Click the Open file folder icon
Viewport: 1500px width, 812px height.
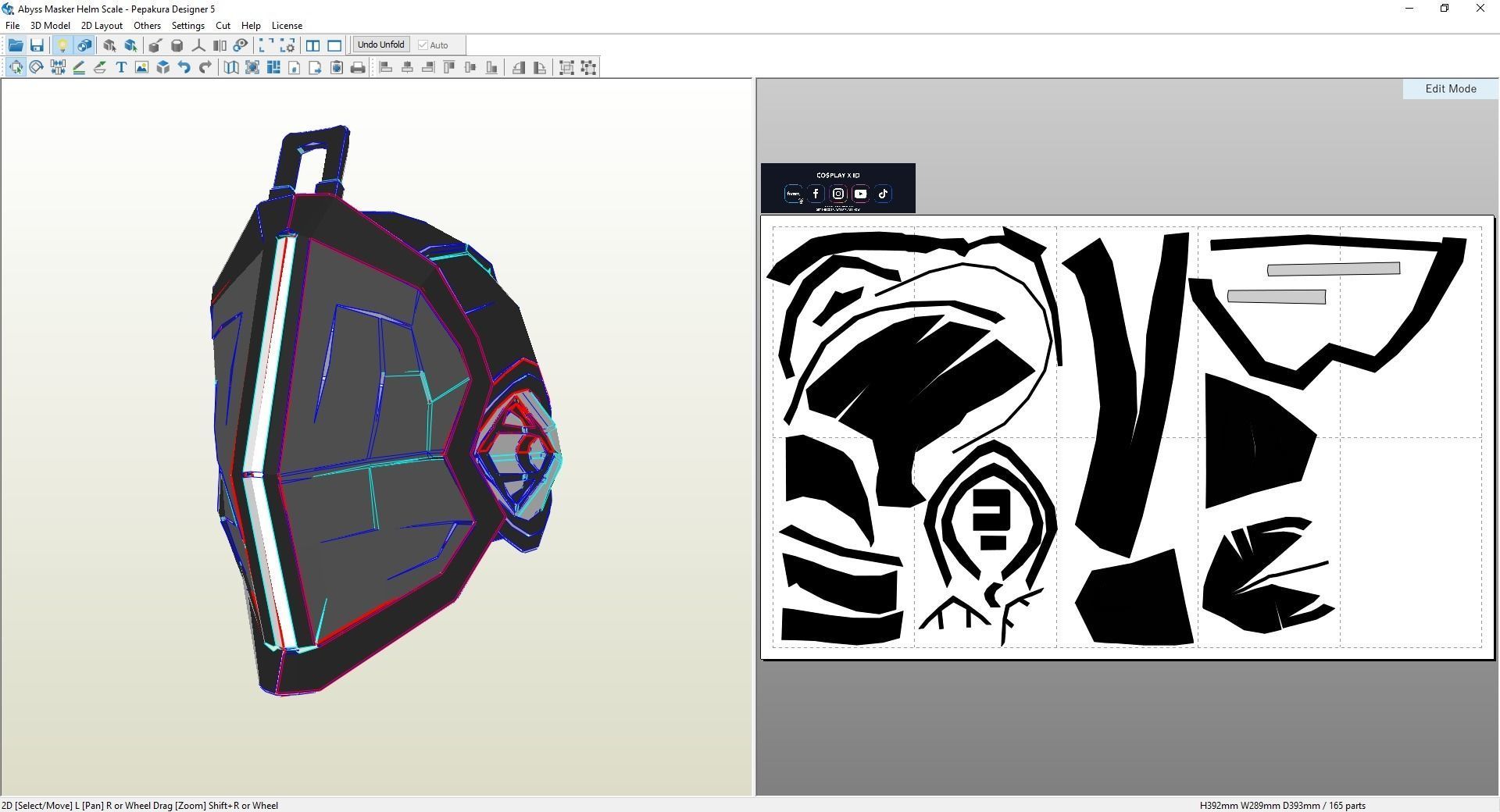click(x=16, y=45)
